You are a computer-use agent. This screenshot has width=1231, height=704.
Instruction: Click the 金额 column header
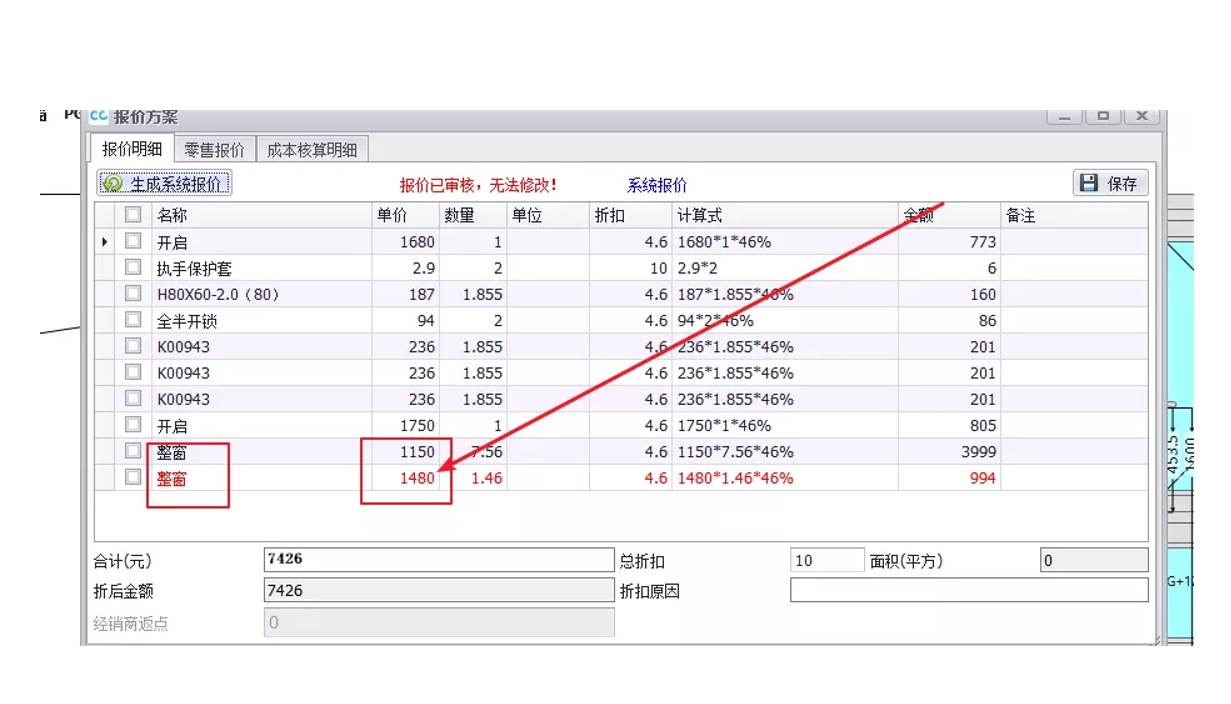(948, 215)
